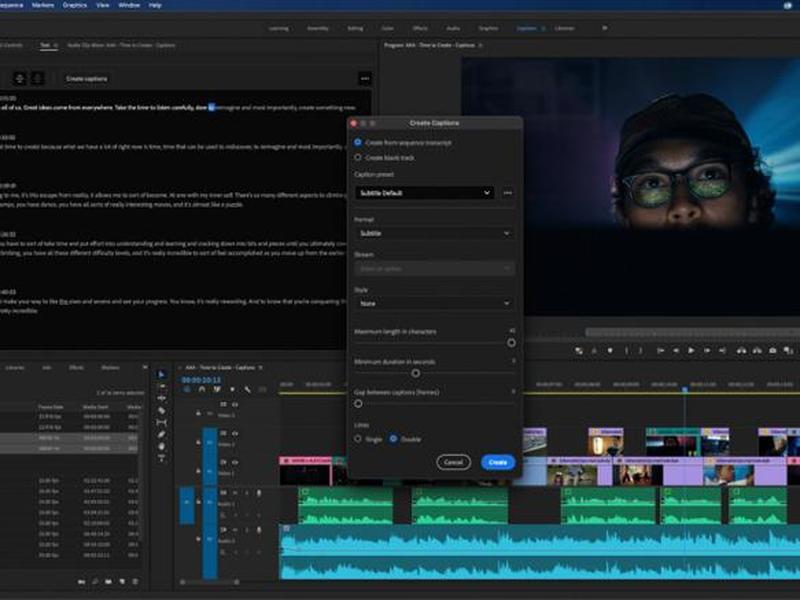
Task: Select Create from sequence transcript option
Action: tap(358, 142)
